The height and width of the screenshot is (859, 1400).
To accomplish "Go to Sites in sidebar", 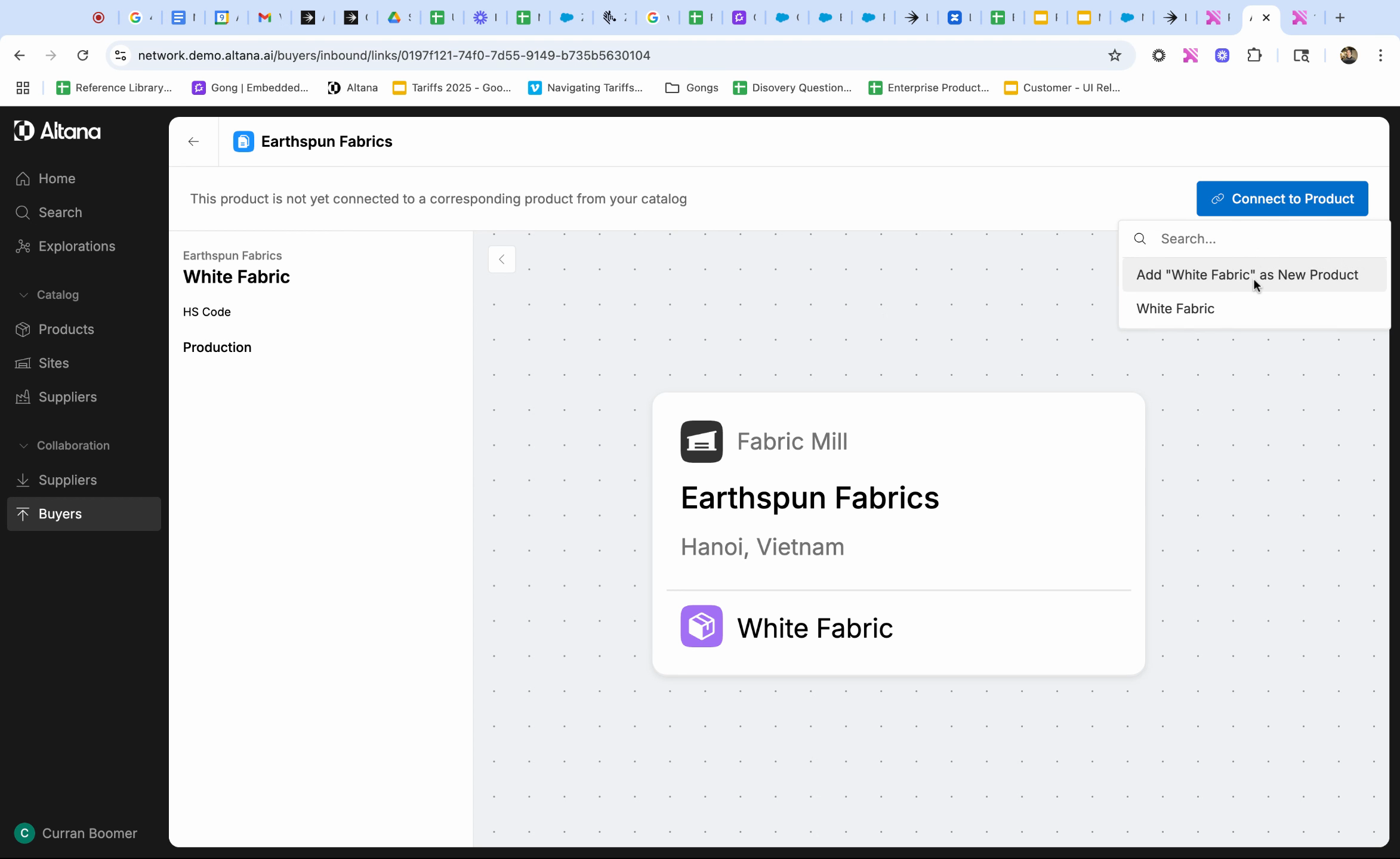I will (53, 363).
